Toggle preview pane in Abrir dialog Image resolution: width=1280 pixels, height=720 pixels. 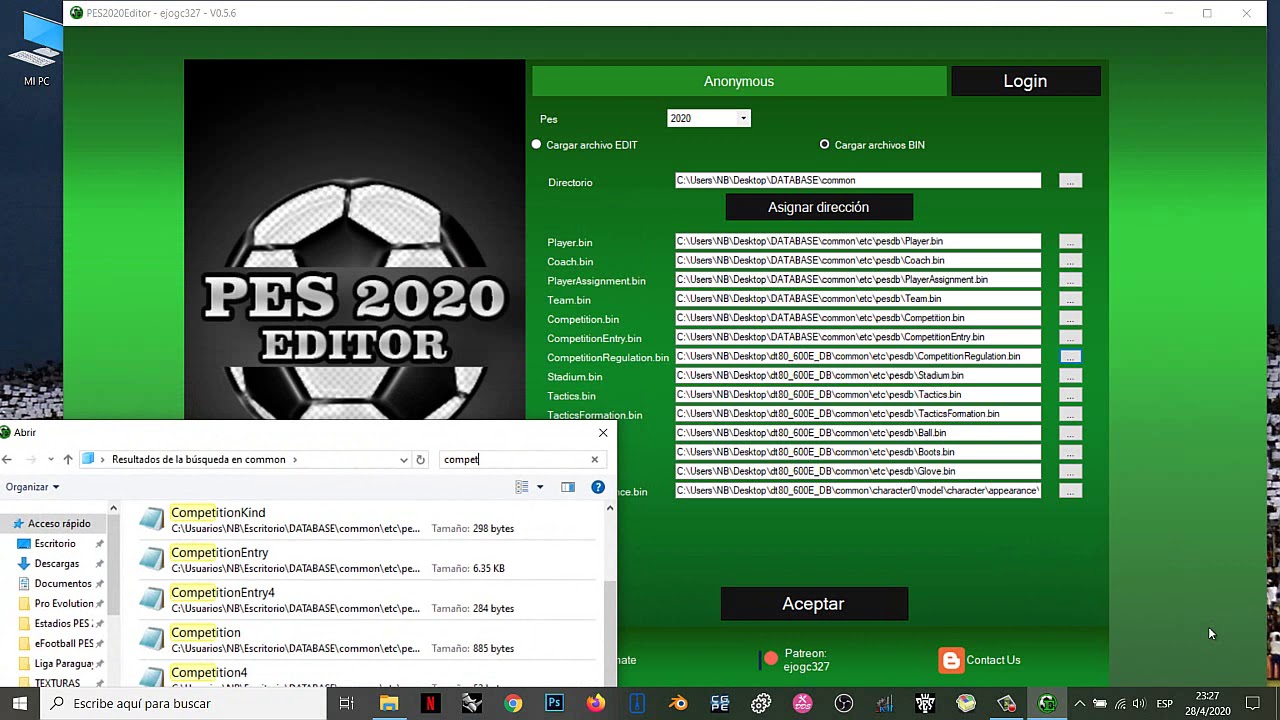[568, 487]
